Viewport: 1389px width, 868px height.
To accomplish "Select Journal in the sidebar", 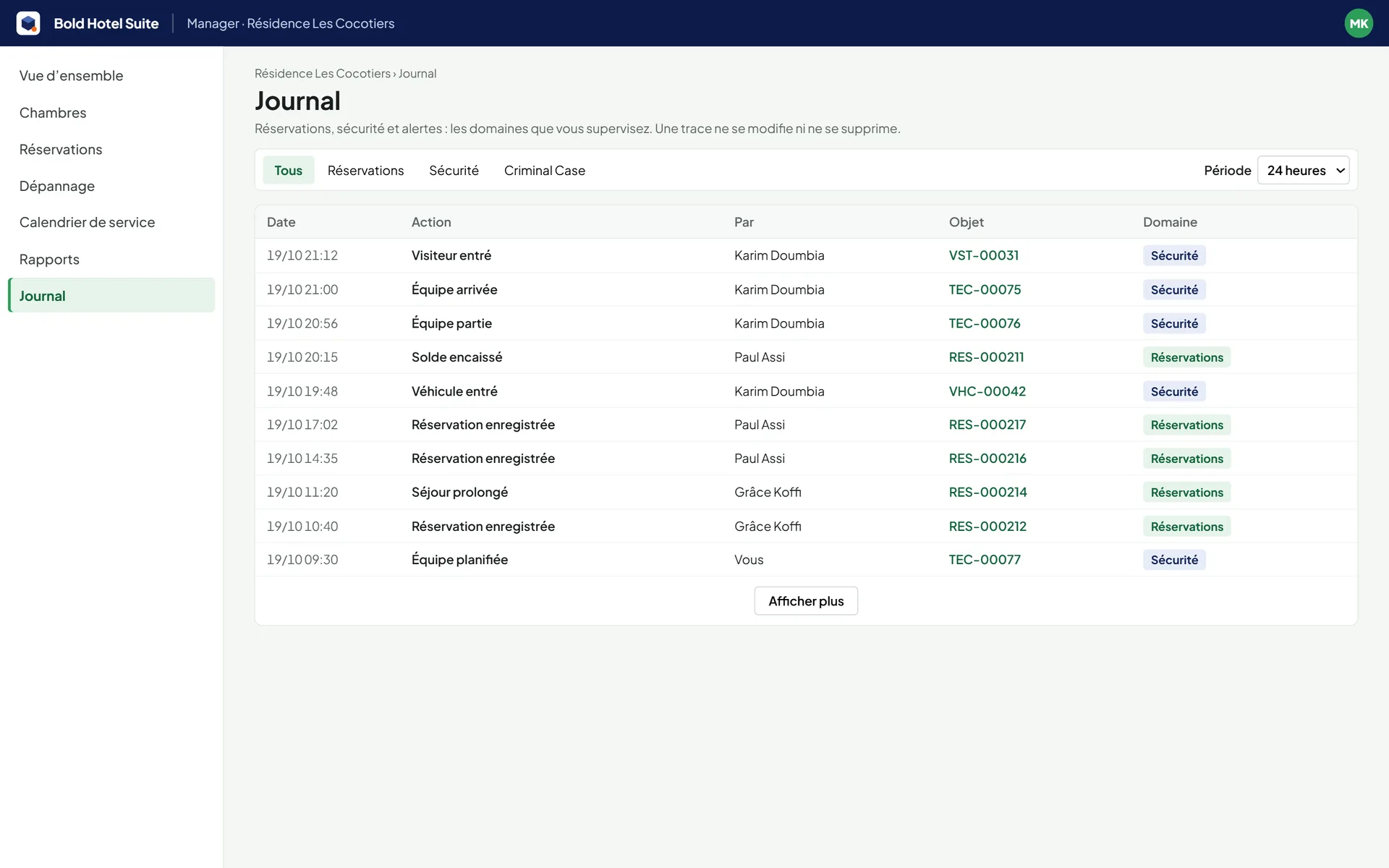I will 111,295.
